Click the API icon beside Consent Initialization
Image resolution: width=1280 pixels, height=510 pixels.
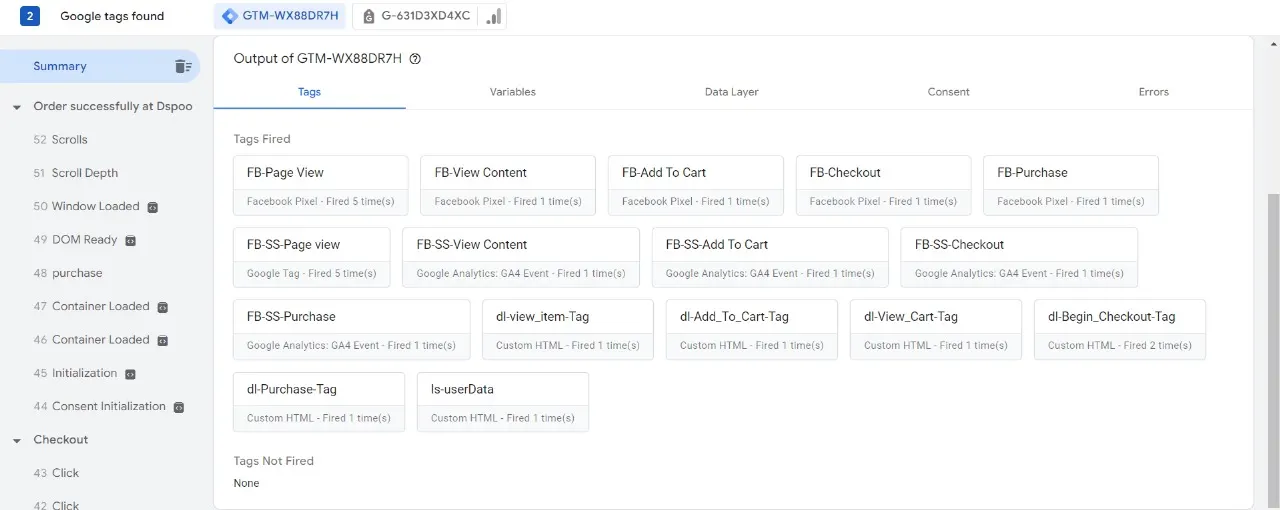coord(179,407)
